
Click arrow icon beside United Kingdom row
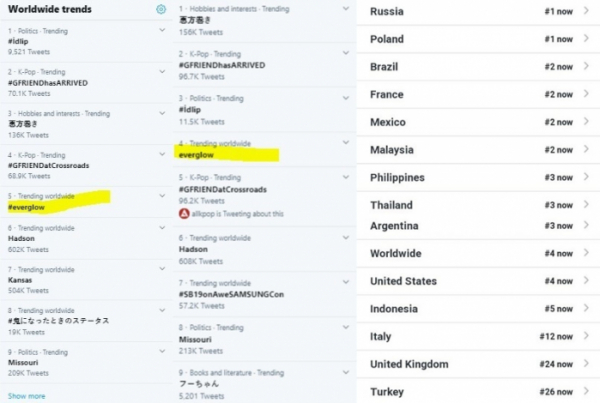(587, 364)
